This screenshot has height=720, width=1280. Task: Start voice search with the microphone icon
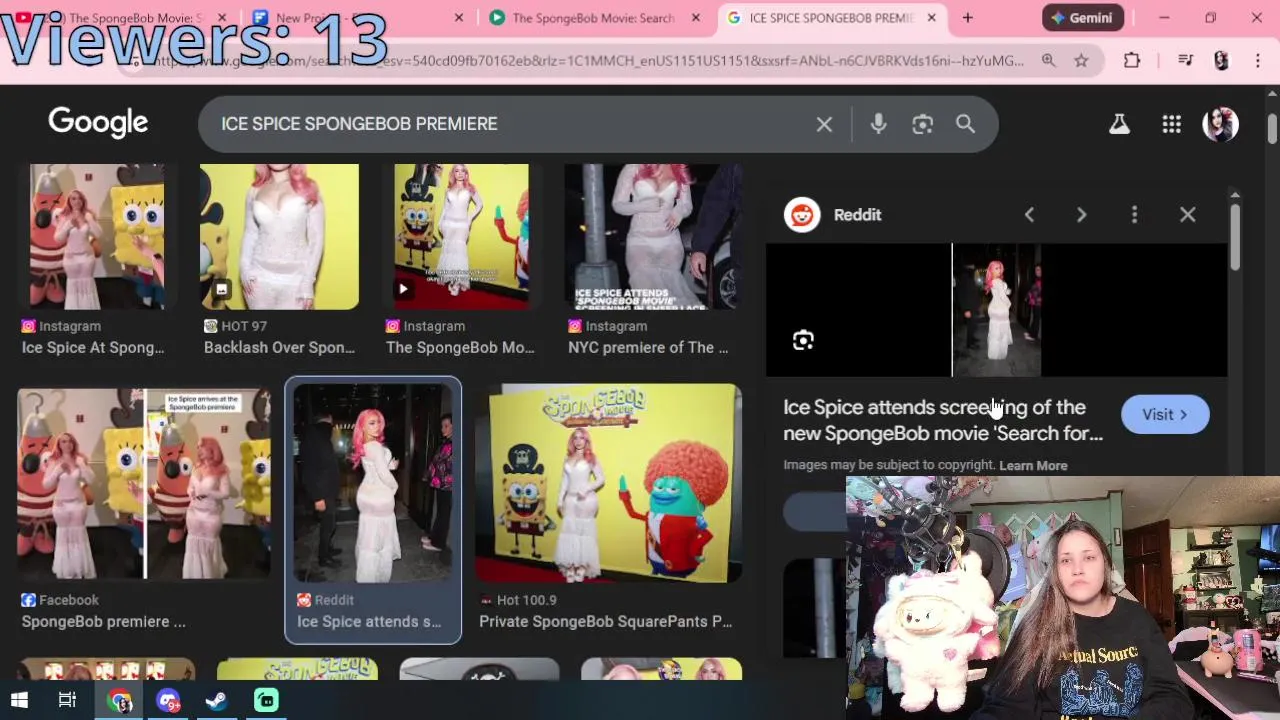tap(878, 124)
